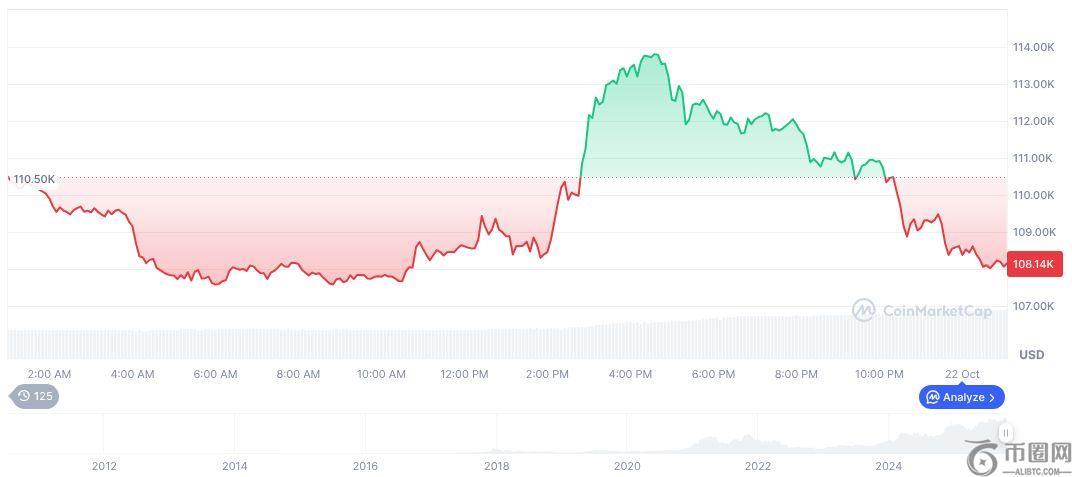
Task: Click the CoinMarketCap watermark logo icon
Action: 863,311
